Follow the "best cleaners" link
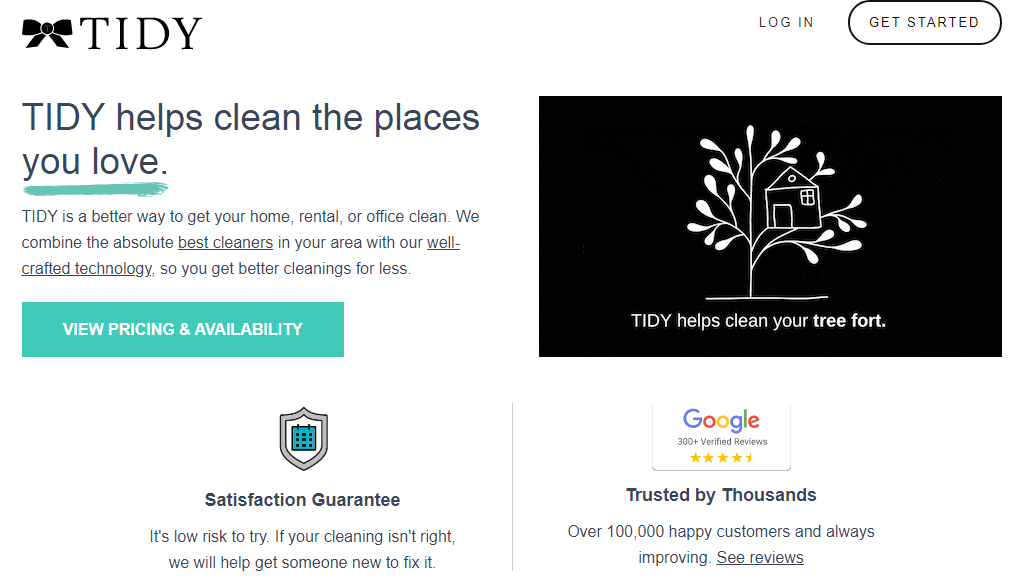 point(225,243)
